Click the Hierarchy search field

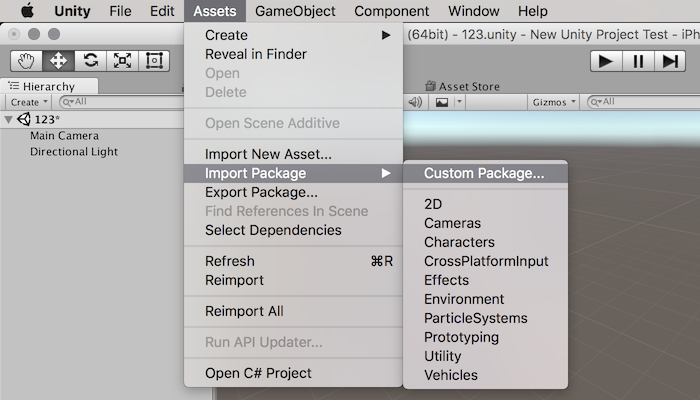click(121, 102)
